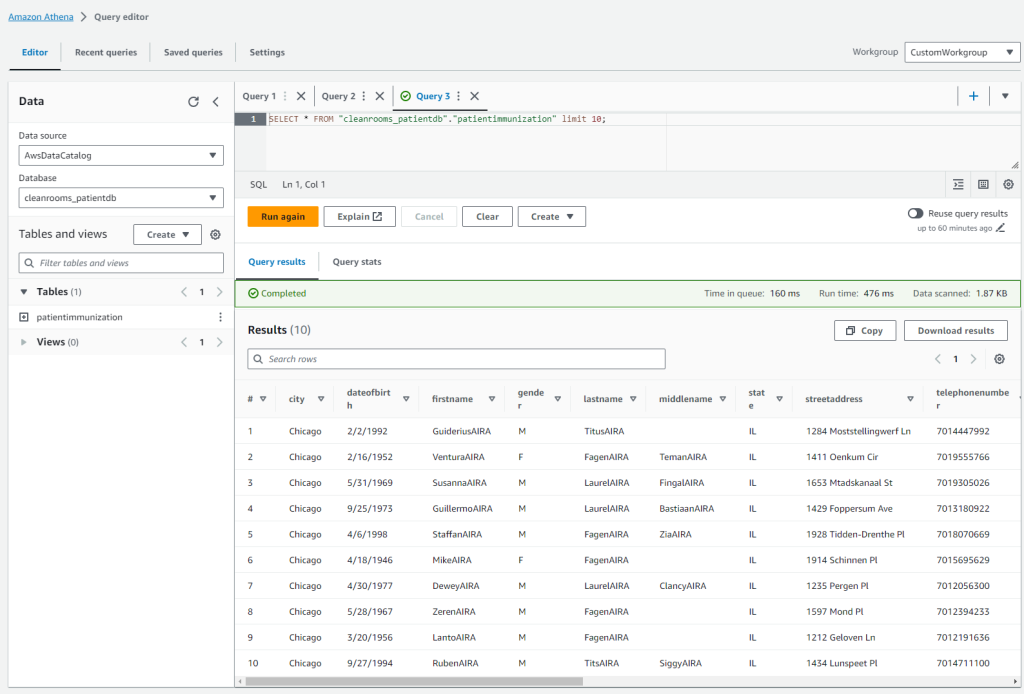
Task: Open the Data source dropdown
Action: [x=121, y=155]
